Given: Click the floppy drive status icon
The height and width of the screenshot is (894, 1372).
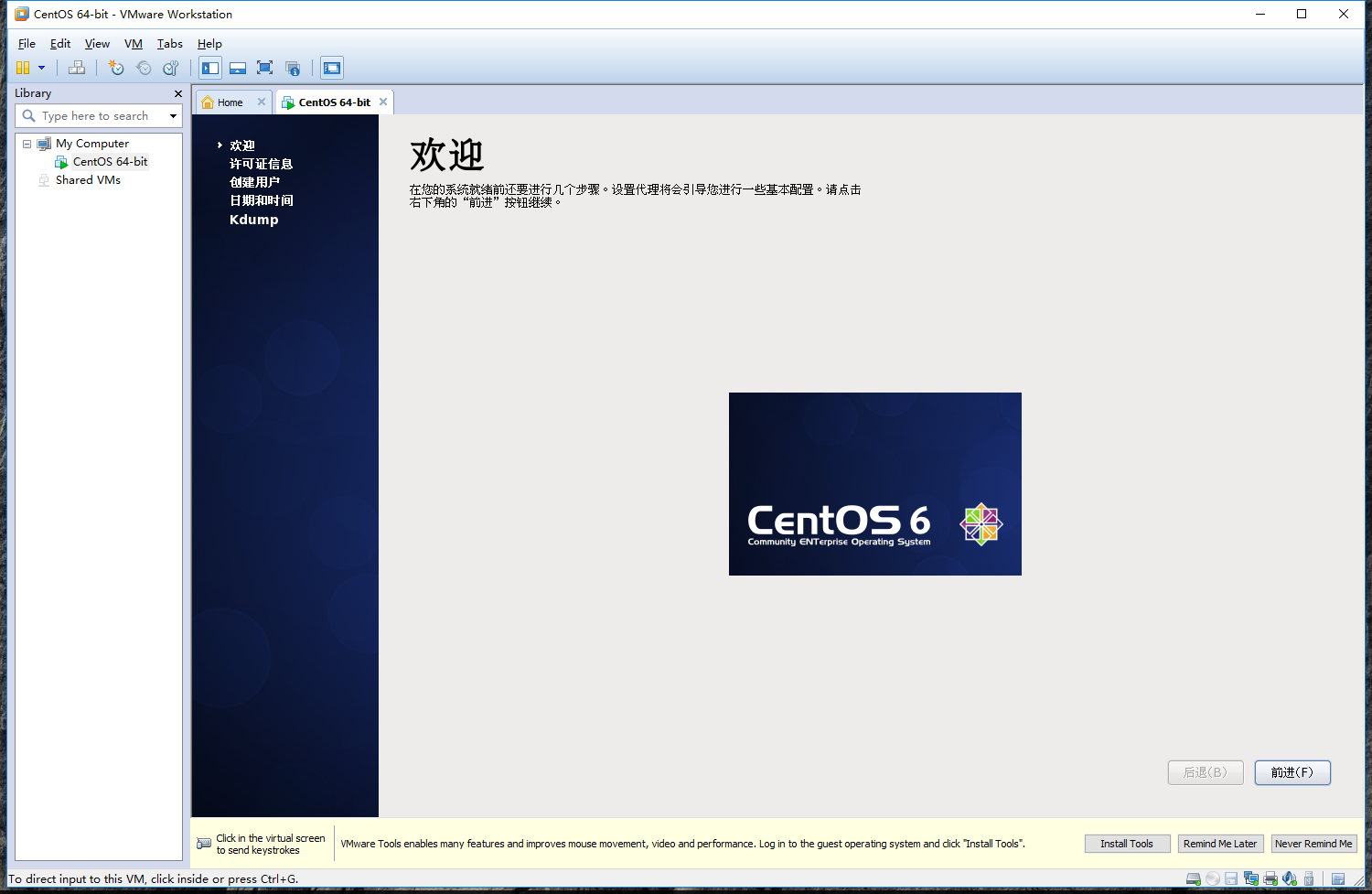Looking at the screenshot, I should 1231,879.
